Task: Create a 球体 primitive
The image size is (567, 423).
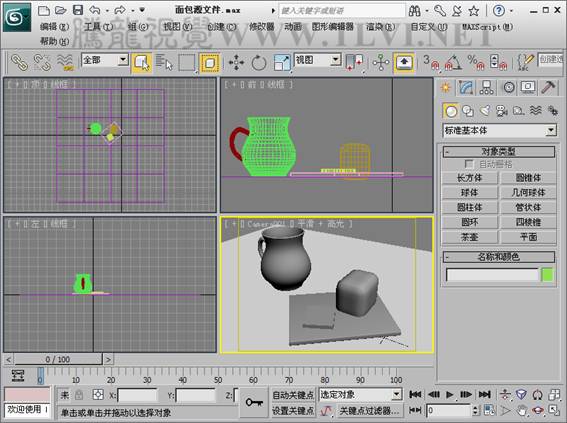Action: pyautogui.click(x=470, y=193)
